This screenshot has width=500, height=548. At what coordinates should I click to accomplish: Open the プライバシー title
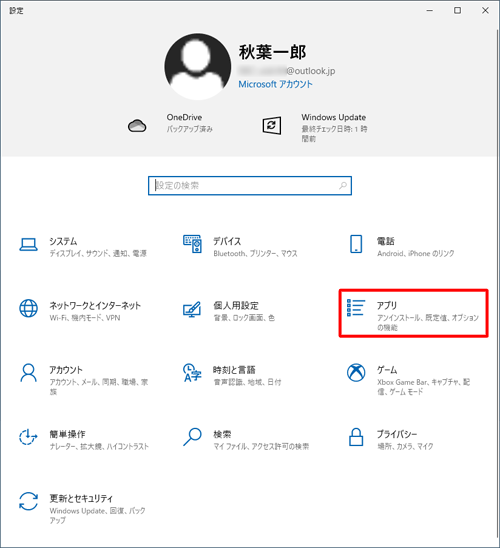[x=397, y=434]
